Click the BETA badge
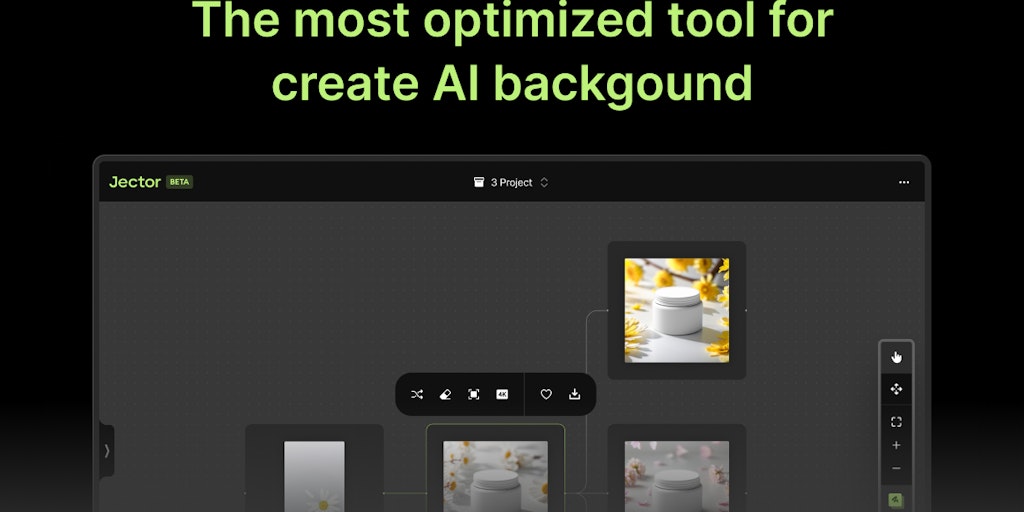This screenshot has height=512, width=1024. [x=180, y=183]
